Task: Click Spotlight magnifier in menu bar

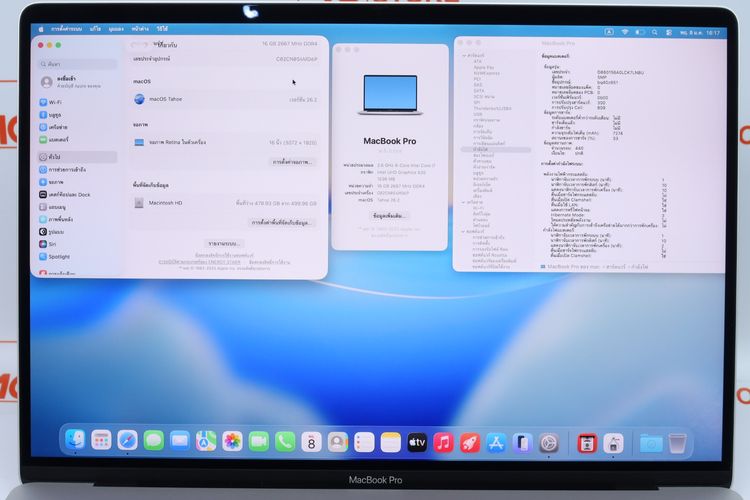Action: 654,33
